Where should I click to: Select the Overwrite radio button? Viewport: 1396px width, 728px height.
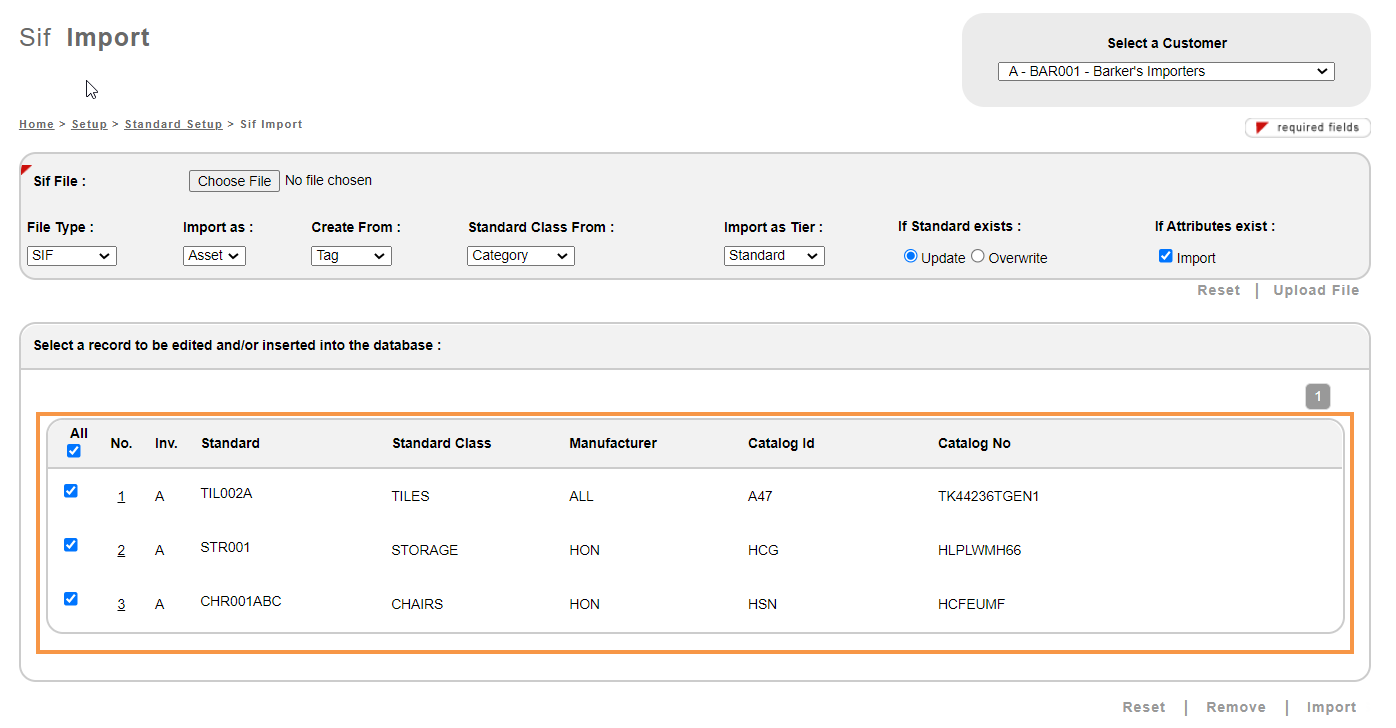(978, 256)
